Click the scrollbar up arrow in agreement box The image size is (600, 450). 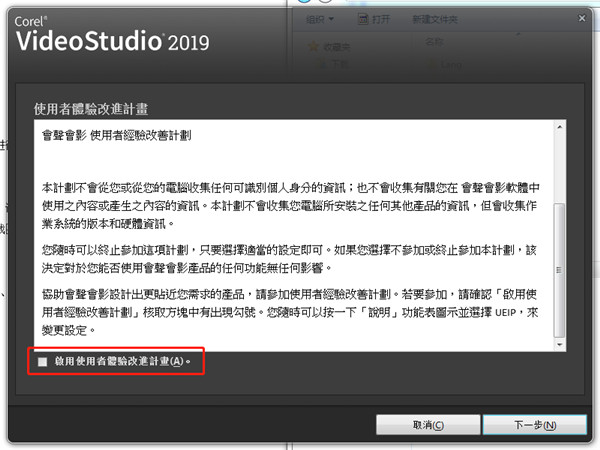click(560, 127)
